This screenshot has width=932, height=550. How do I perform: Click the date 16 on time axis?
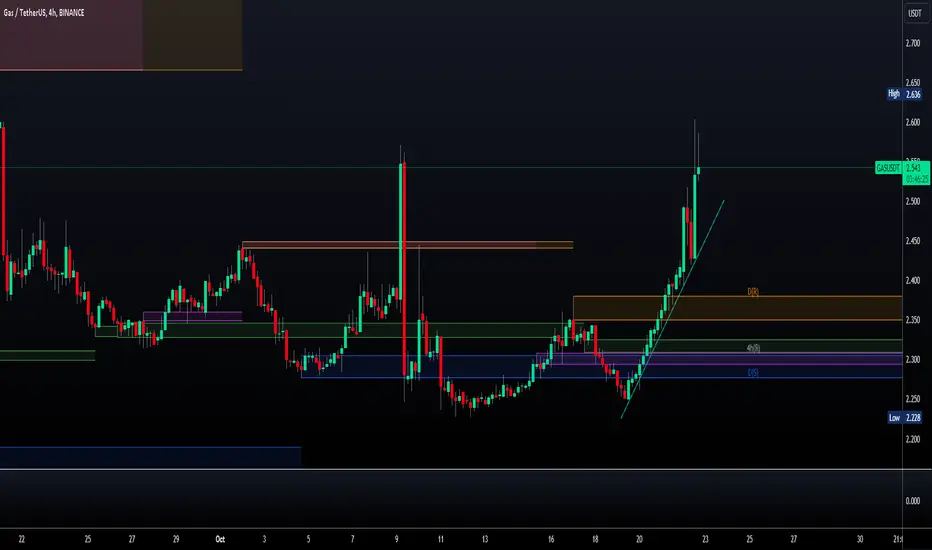551,539
